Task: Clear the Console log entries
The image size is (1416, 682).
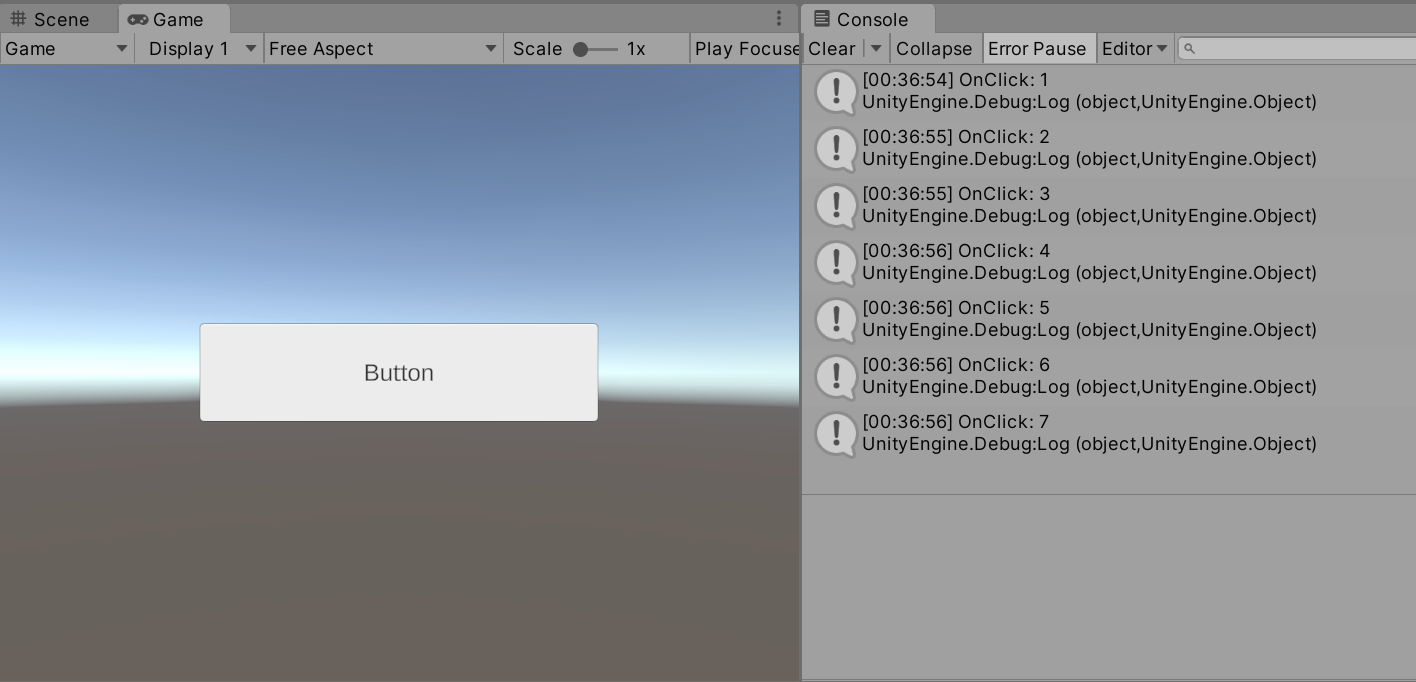Action: coord(831,49)
